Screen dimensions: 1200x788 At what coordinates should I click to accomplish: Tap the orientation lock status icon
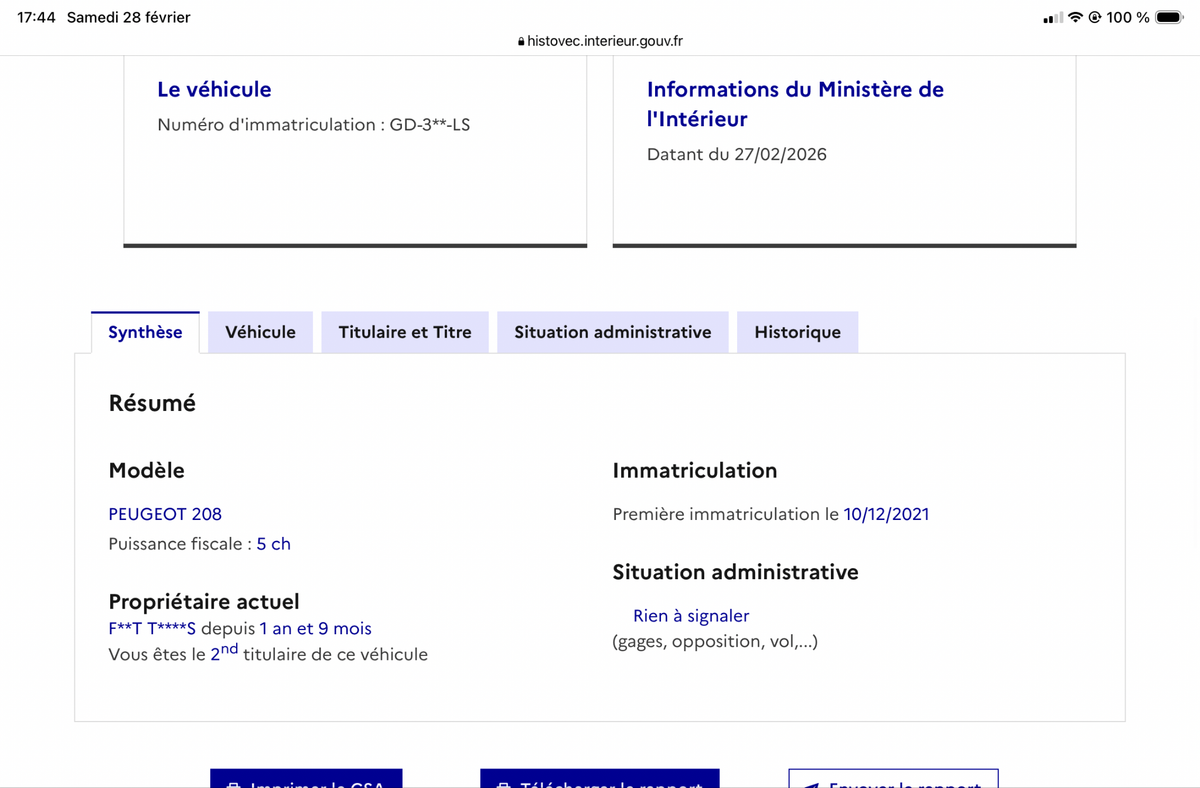[1095, 17]
